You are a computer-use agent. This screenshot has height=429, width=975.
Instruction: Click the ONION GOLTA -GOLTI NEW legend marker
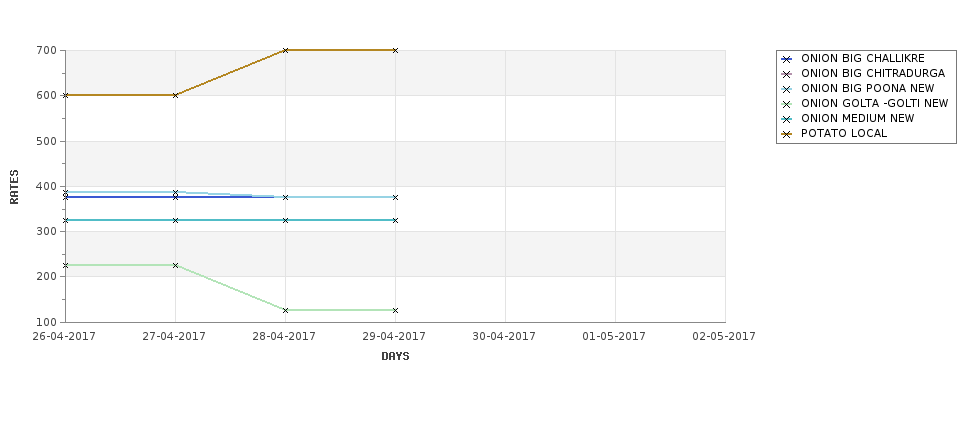click(787, 104)
